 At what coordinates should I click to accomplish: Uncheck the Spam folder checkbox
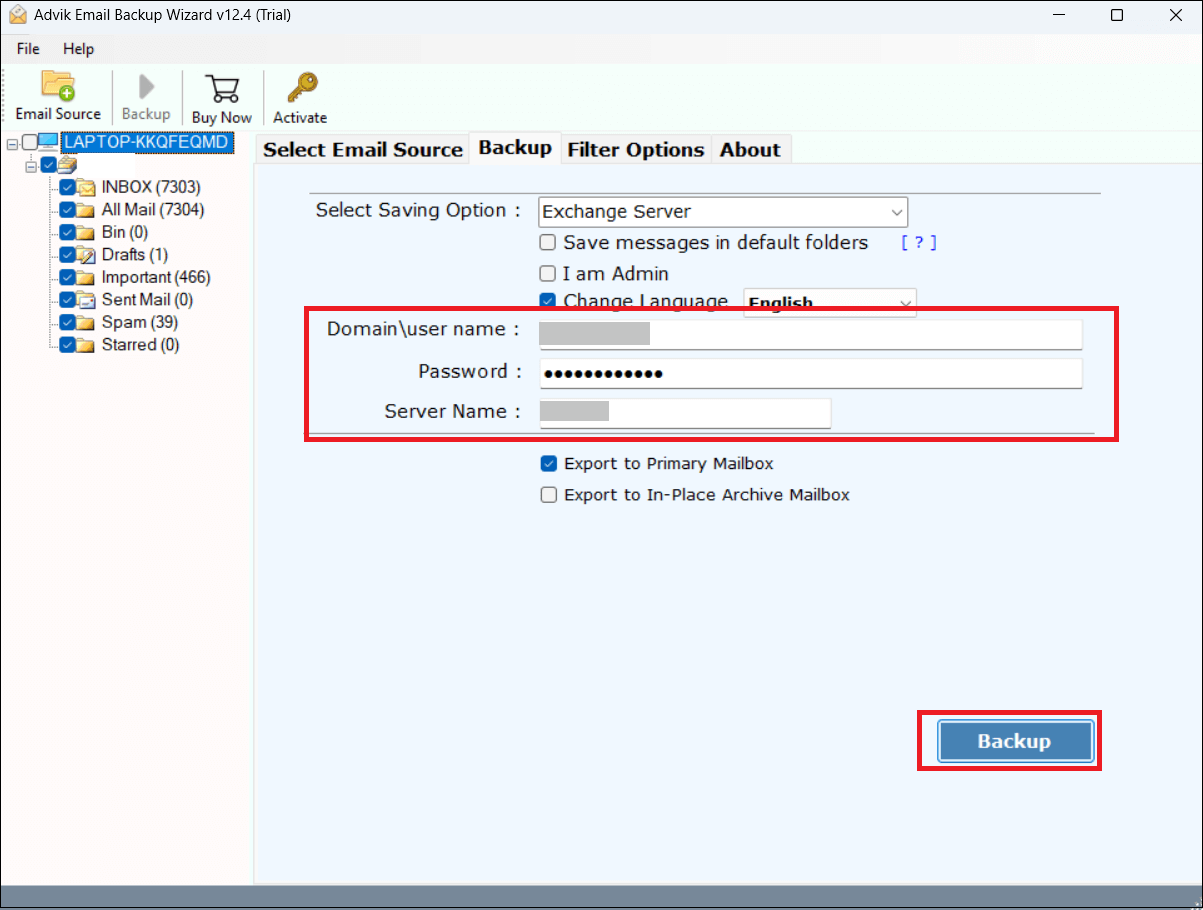67,322
